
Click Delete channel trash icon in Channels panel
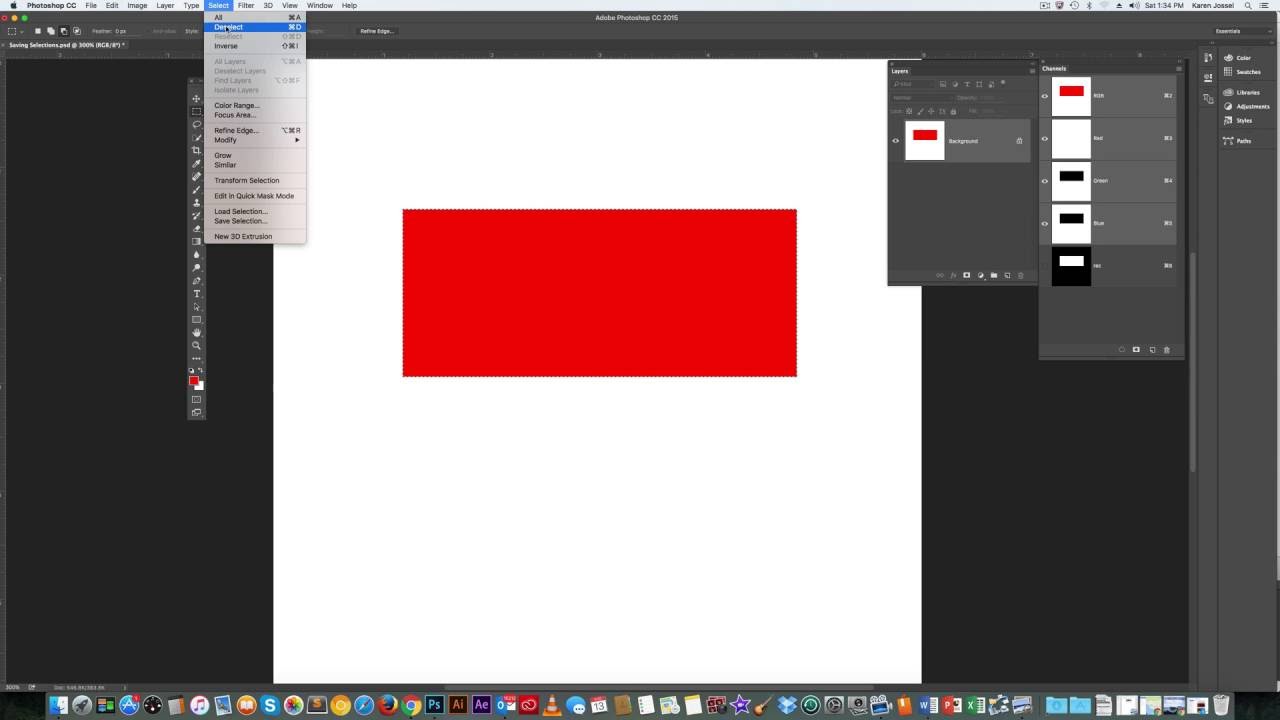point(1166,350)
